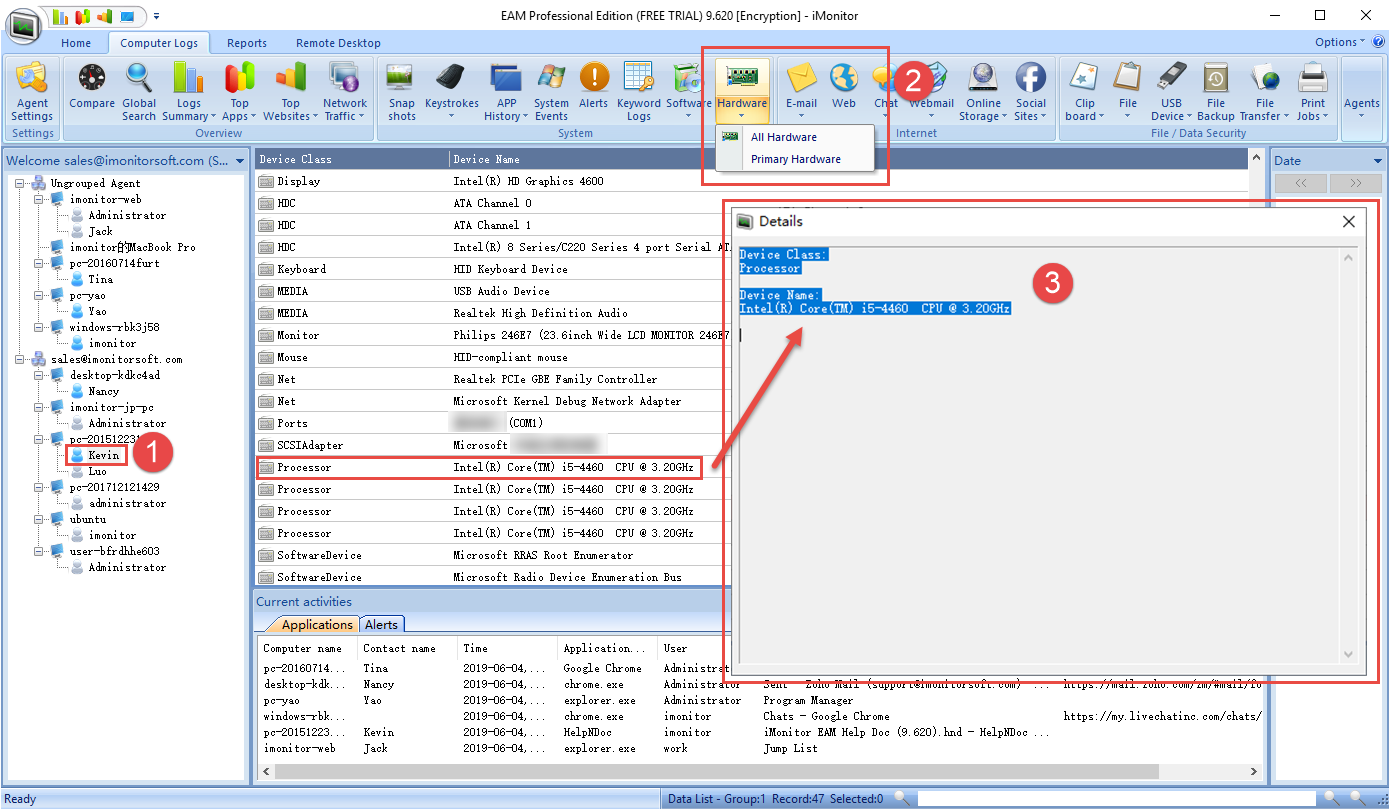Image resolution: width=1390 pixels, height=810 pixels.
Task: Select Primary Hardware from the dropdown menu
Action: click(x=796, y=159)
